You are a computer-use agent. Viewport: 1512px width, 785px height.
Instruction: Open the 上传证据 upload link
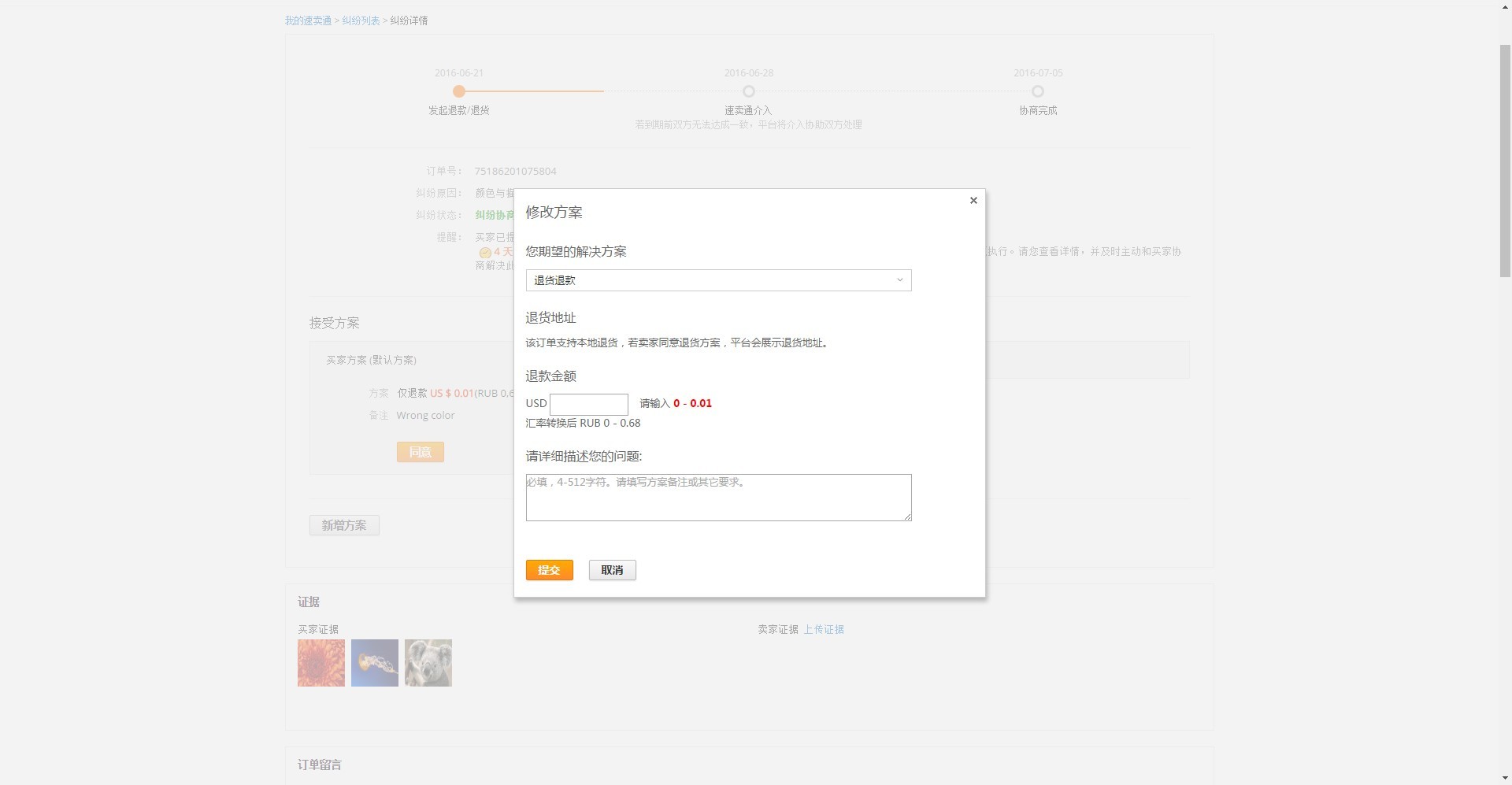(x=824, y=629)
